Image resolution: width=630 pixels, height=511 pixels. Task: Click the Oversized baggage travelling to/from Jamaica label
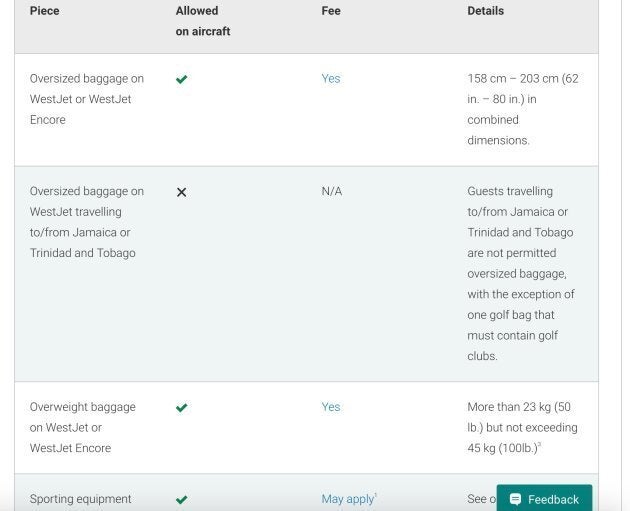86,222
